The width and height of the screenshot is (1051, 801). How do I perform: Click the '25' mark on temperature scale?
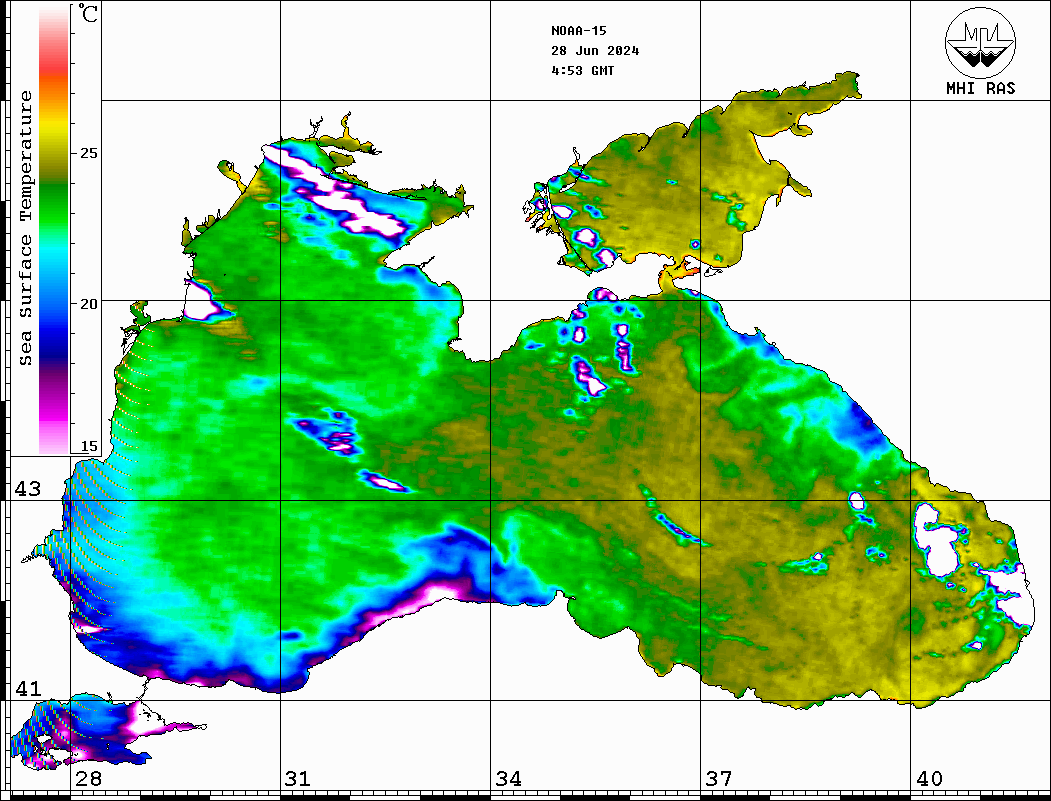(88, 153)
